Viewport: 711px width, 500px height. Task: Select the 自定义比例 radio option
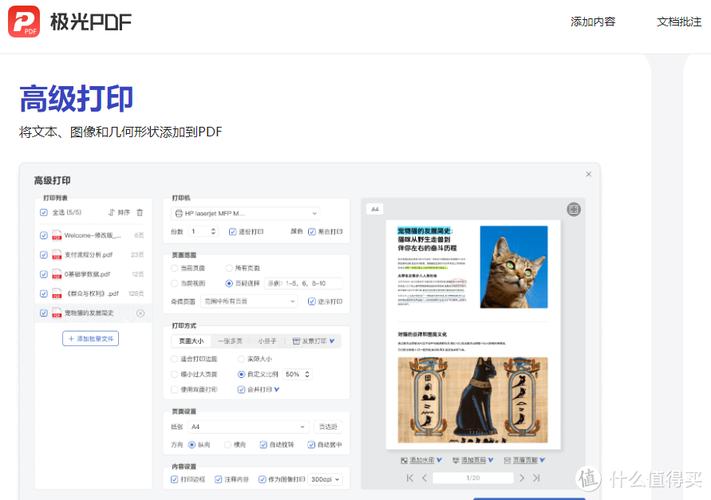[x=241, y=374]
